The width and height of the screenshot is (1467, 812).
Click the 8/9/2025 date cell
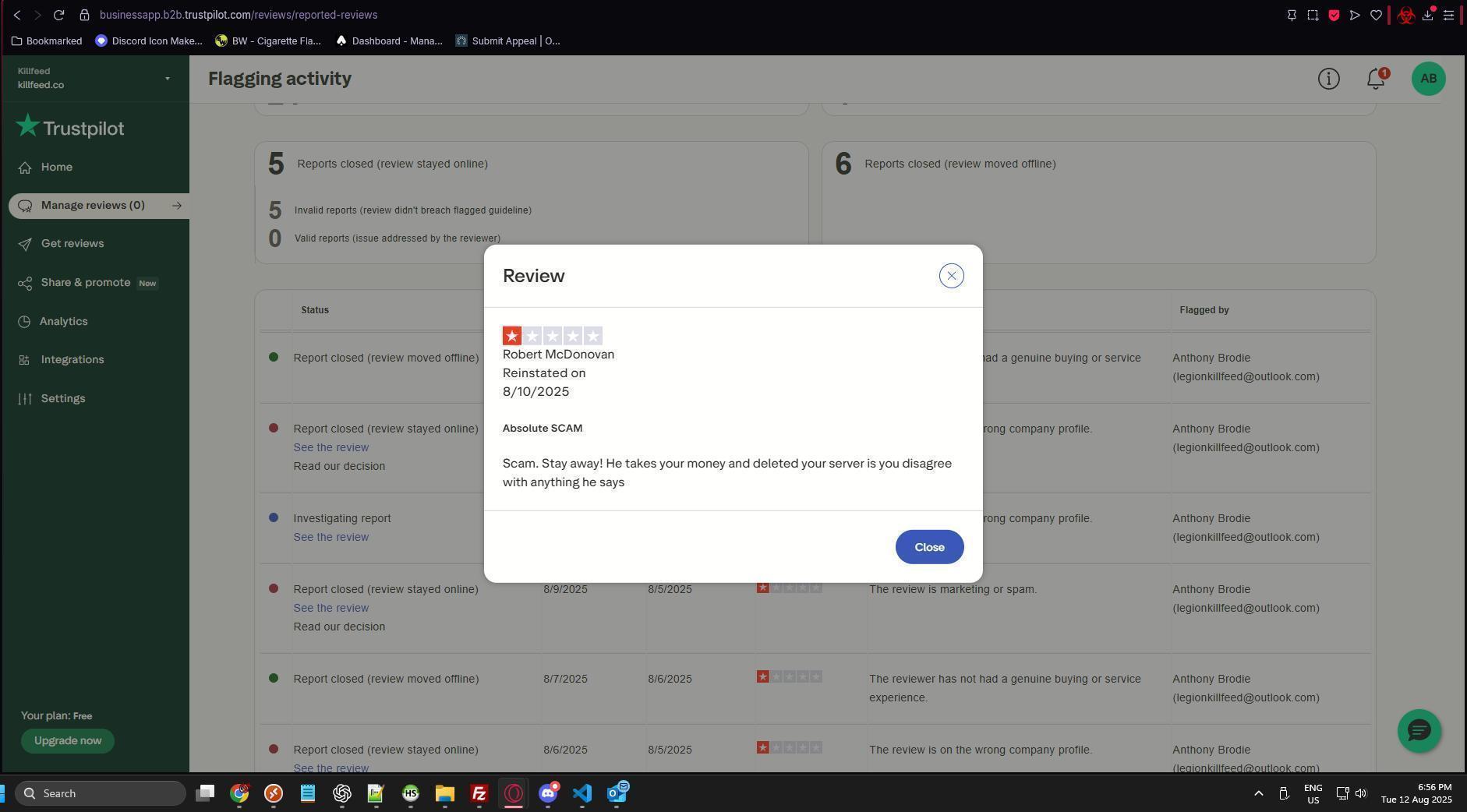pos(565,590)
